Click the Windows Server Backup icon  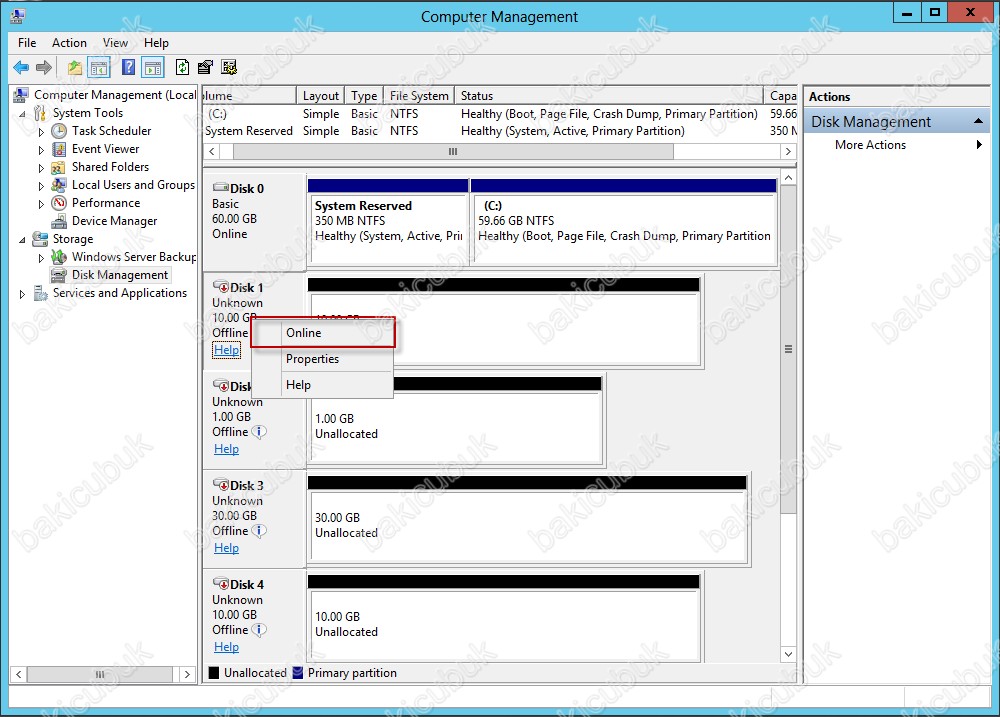(x=59, y=257)
